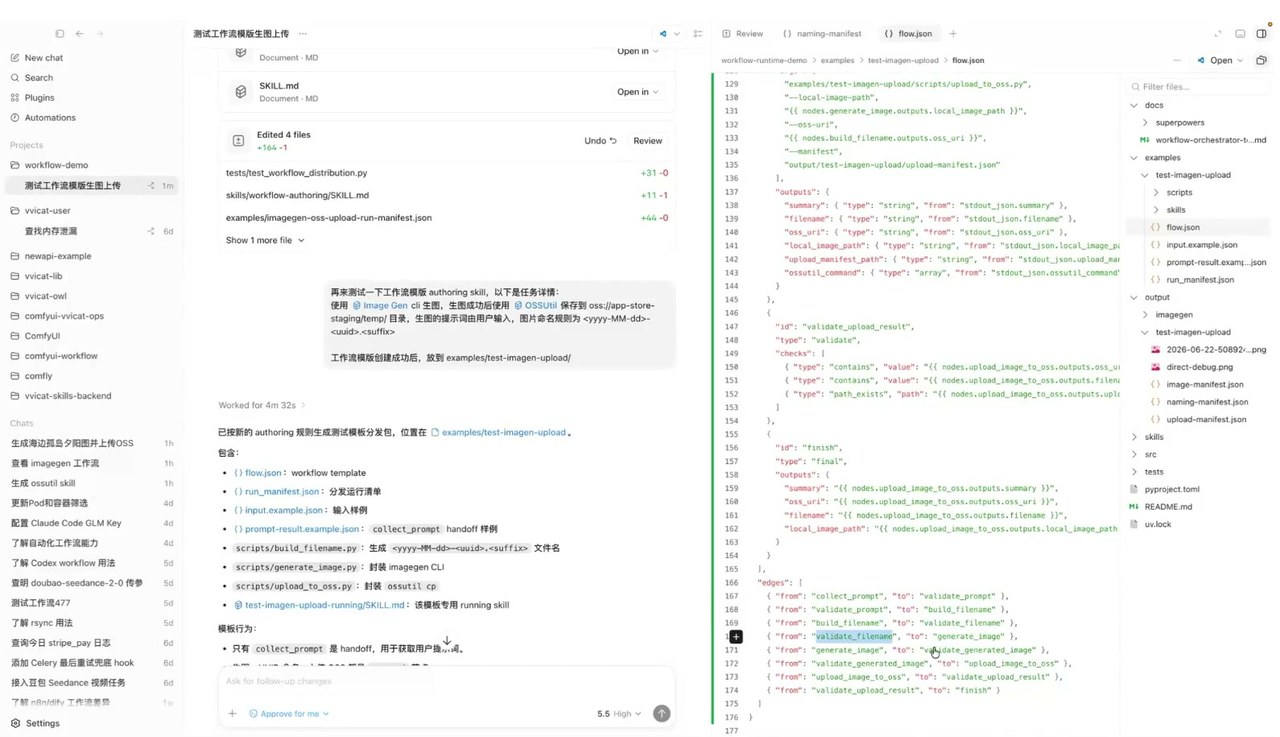This screenshot has height=737, width=1280.
Task: Toggle the task list panel icon
Action: tap(698, 34)
